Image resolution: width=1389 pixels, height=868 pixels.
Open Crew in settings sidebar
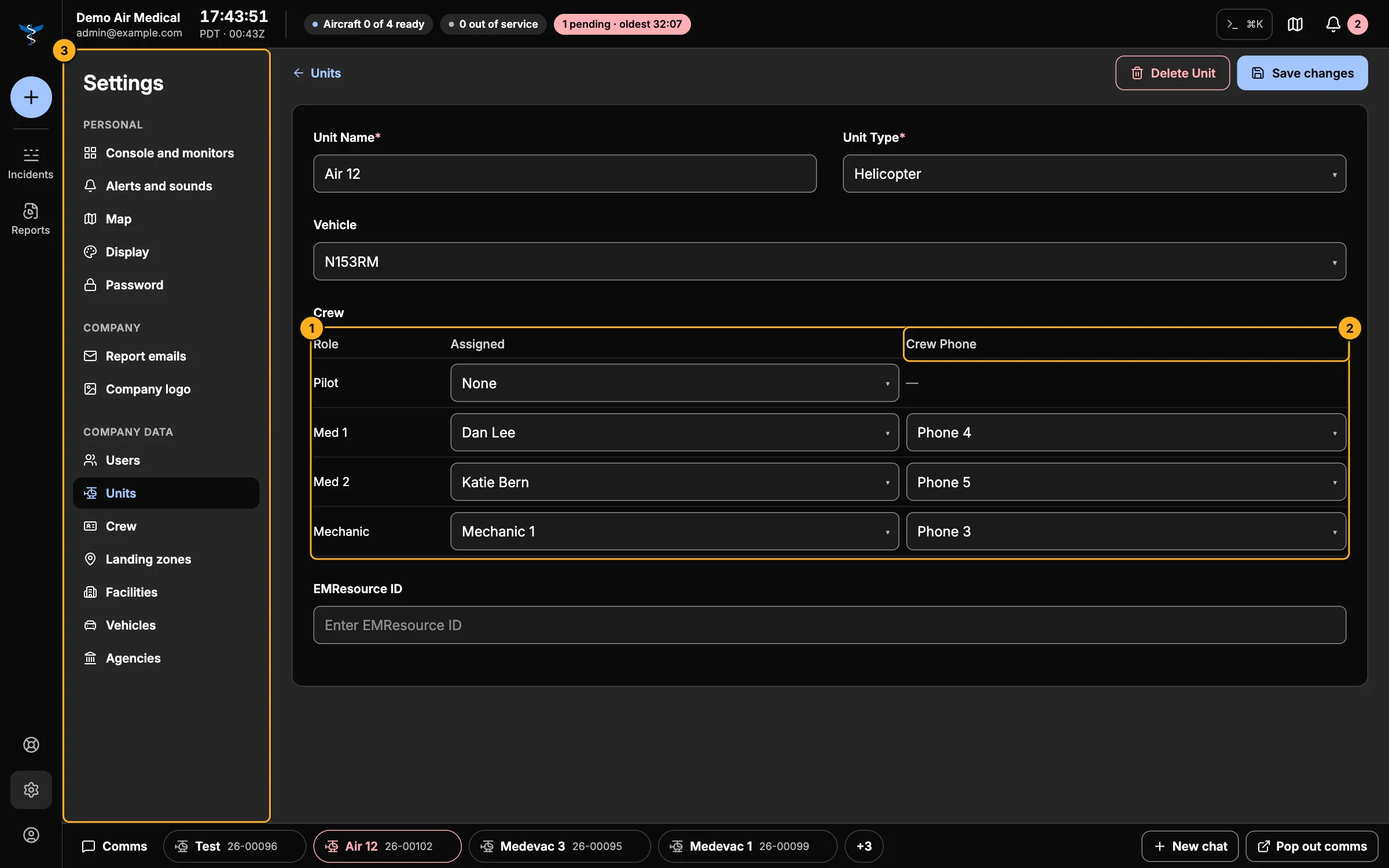pos(166,527)
